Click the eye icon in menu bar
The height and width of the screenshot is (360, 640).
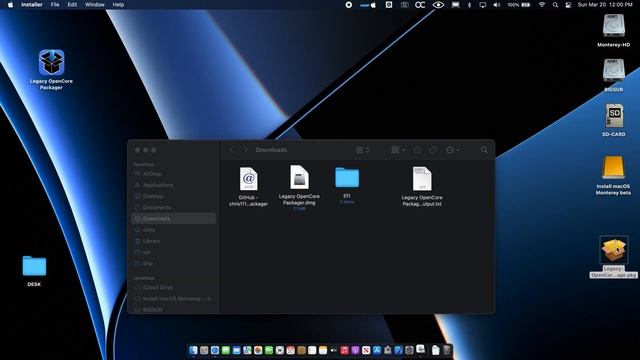(x=438, y=5)
